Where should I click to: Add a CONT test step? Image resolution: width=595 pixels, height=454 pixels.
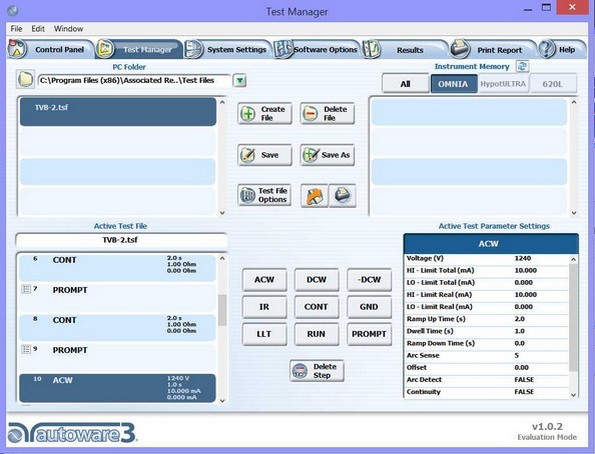coord(316,307)
